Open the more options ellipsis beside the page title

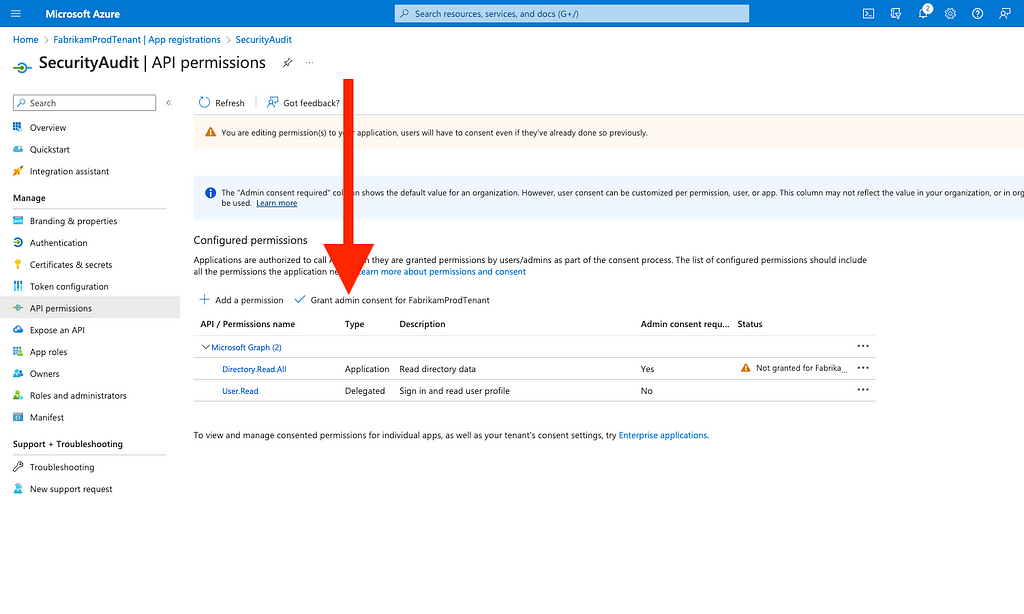[310, 63]
